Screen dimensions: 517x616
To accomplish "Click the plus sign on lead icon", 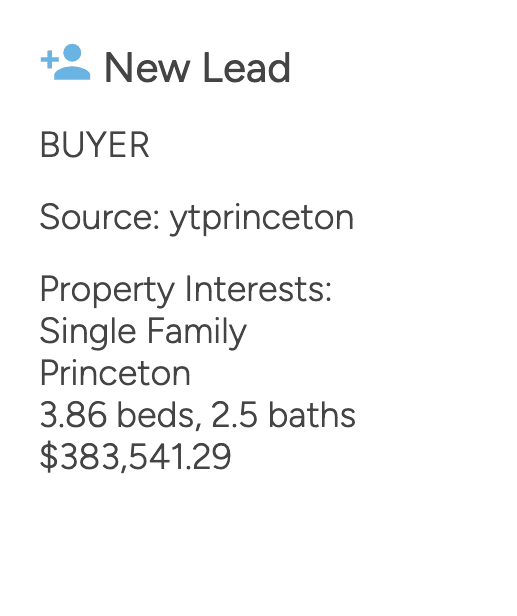I will tap(50, 60).
